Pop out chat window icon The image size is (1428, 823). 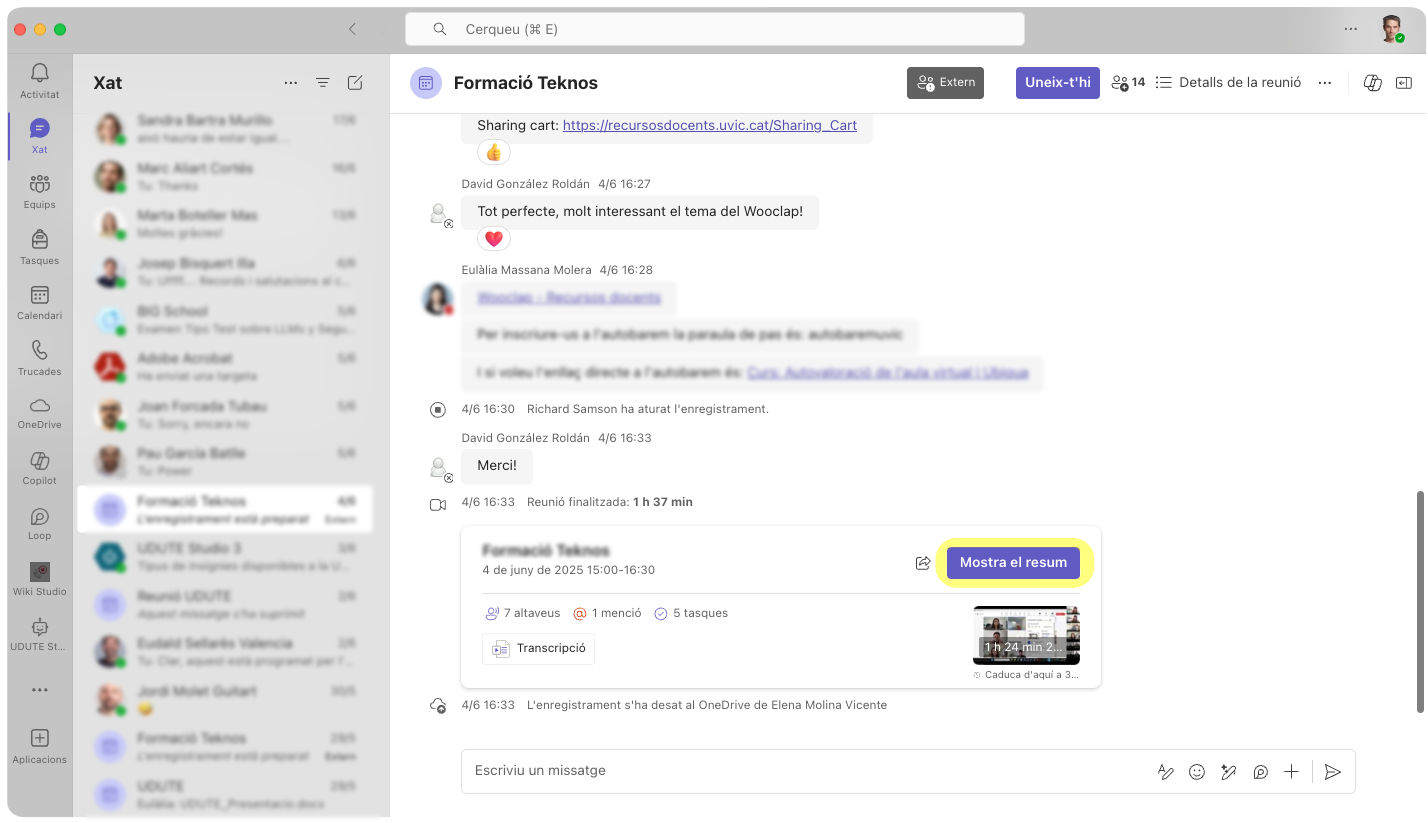pos(1404,83)
